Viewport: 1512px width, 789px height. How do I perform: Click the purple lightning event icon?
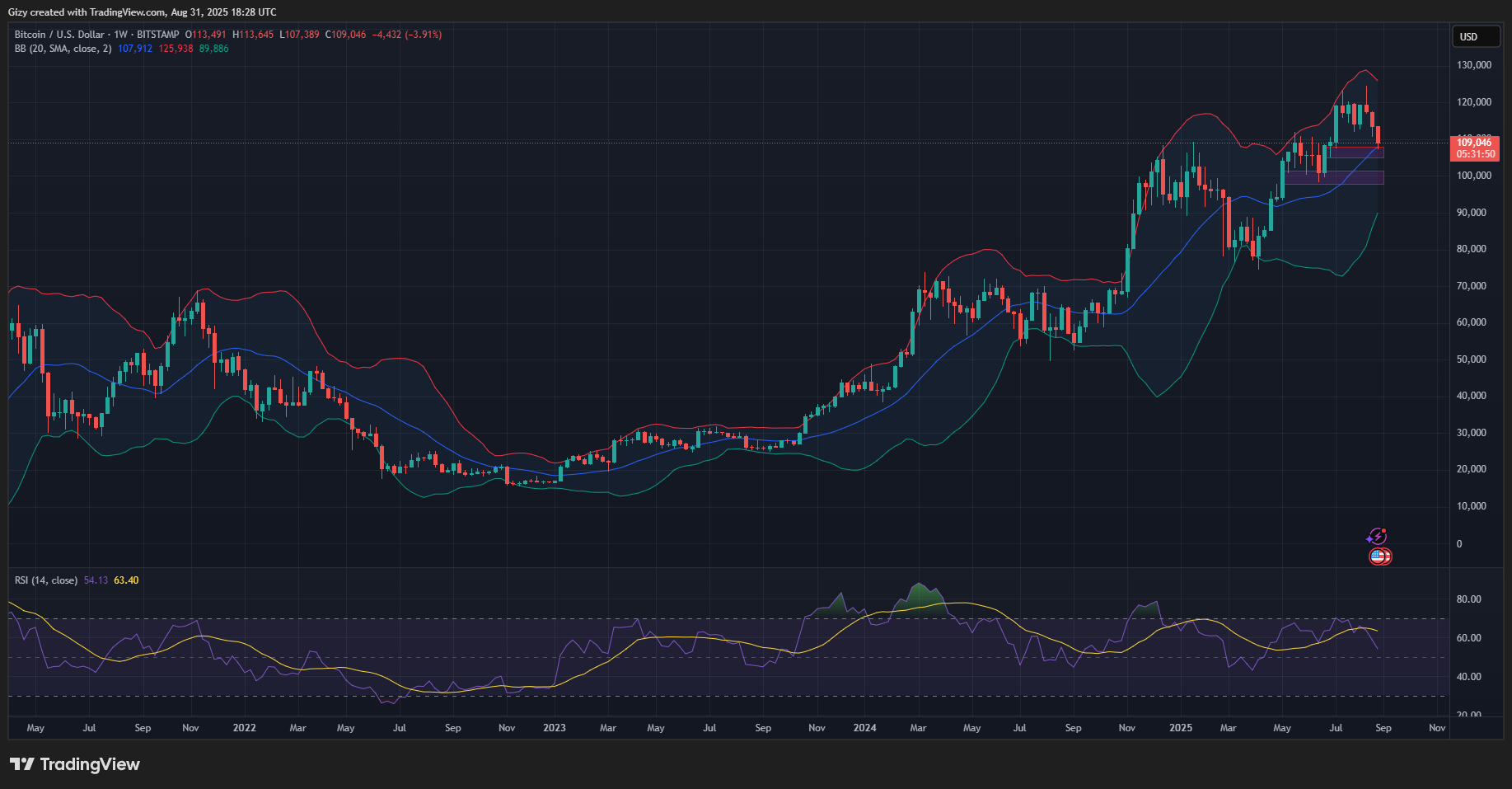pos(1376,537)
